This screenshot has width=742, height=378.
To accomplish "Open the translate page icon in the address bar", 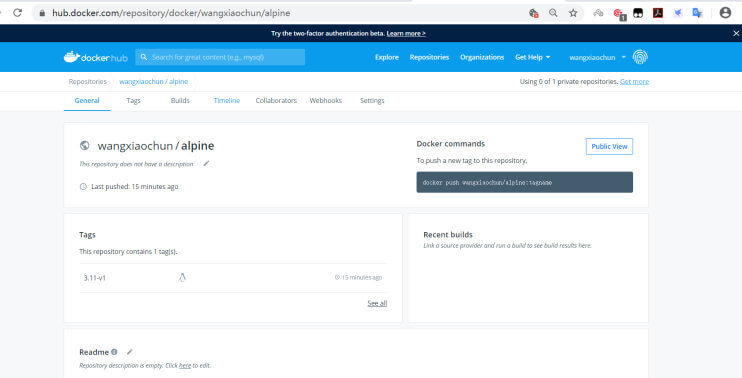I will coord(534,13).
